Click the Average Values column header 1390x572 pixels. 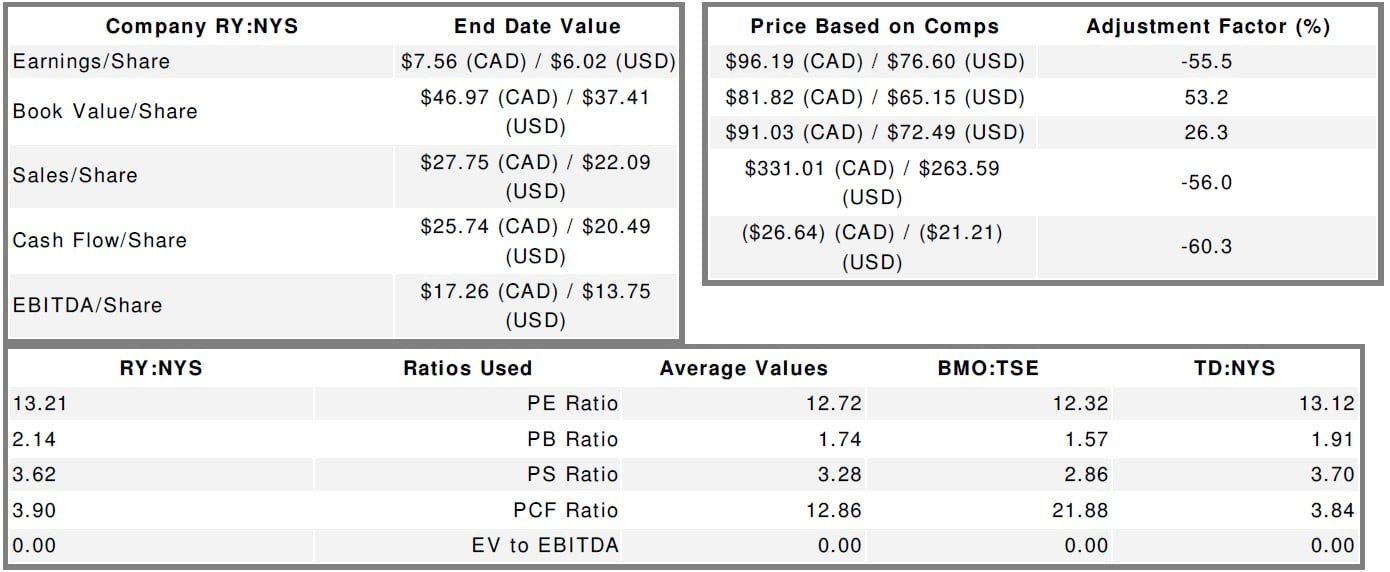tap(743, 368)
